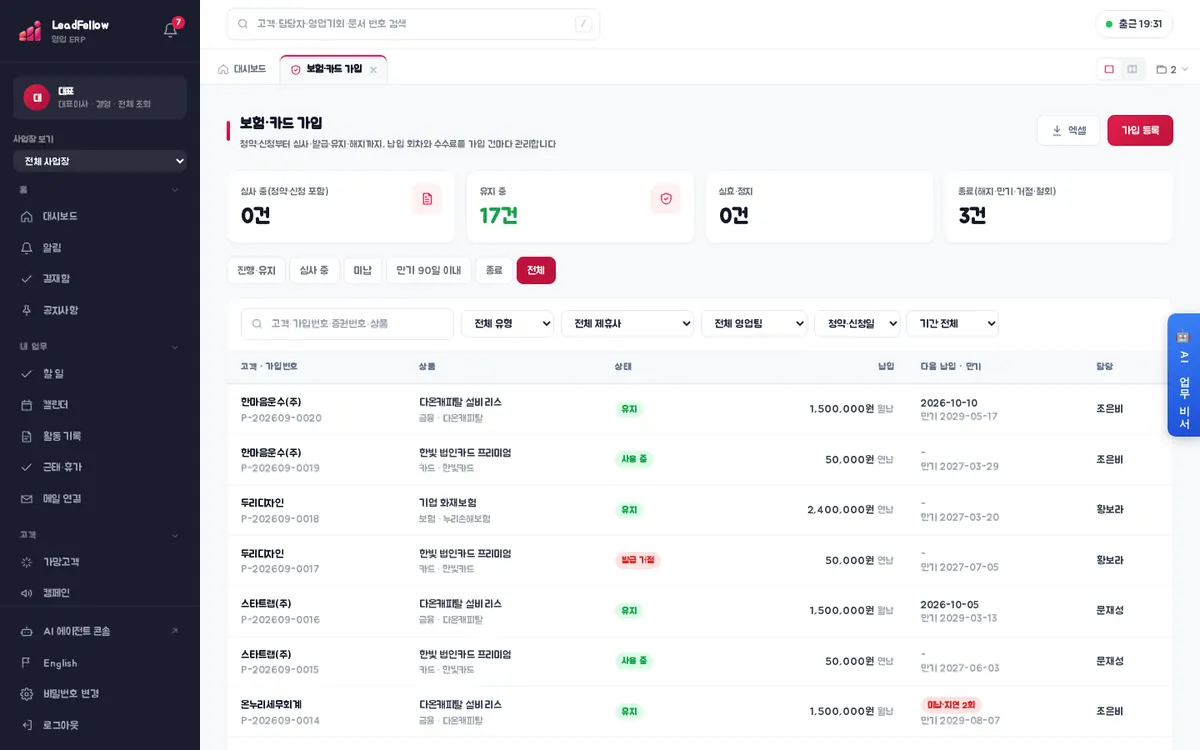Open the 기간 전체 dropdown
The image size is (1200, 750).
[x=952, y=324]
